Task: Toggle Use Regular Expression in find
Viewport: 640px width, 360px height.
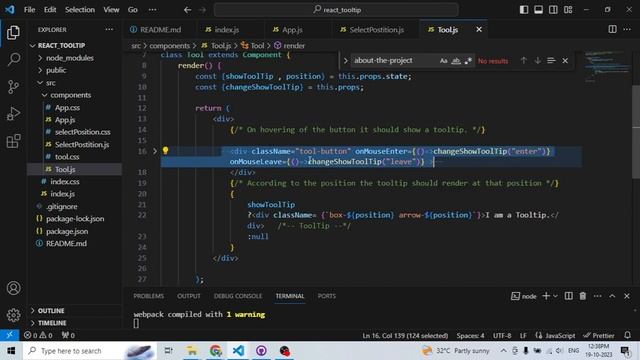Action: (468, 61)
